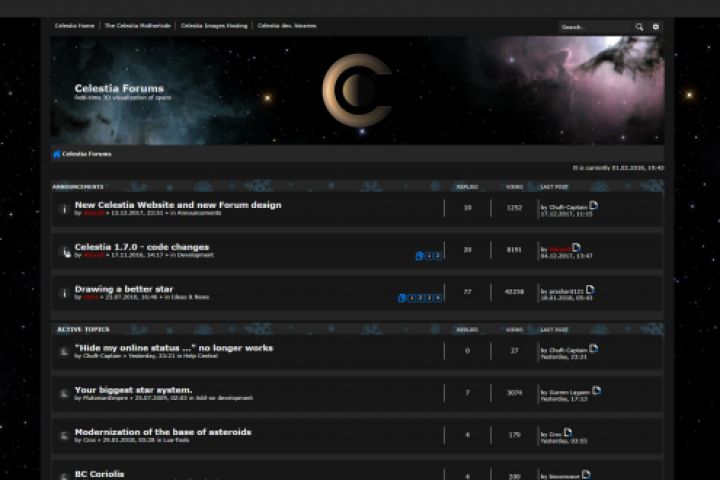Open Celestia Images Hosting link
The height and width of the screenshot is (480, 720).
[x=214, y=26]
